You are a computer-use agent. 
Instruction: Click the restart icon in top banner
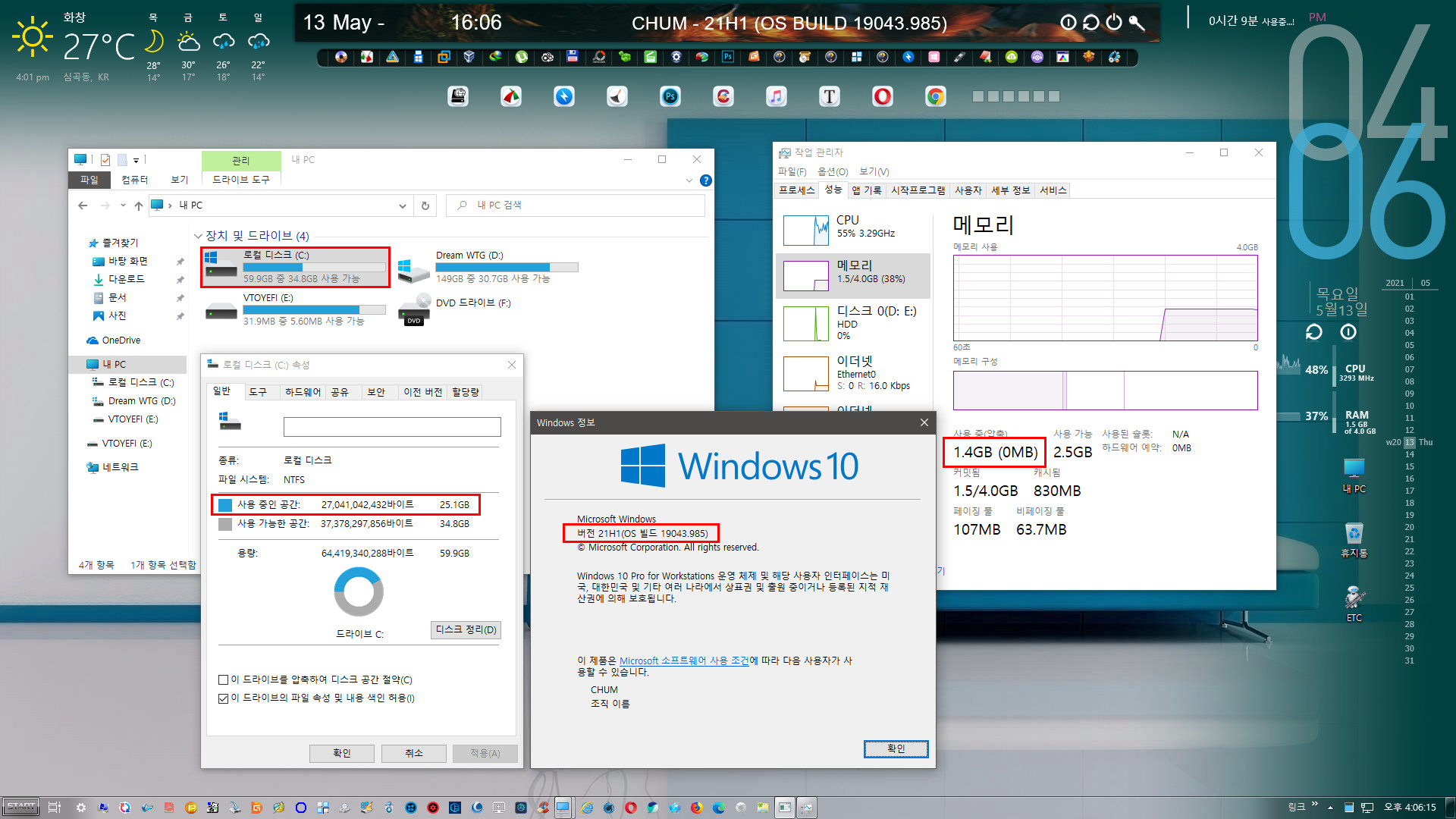[1091, 22]
